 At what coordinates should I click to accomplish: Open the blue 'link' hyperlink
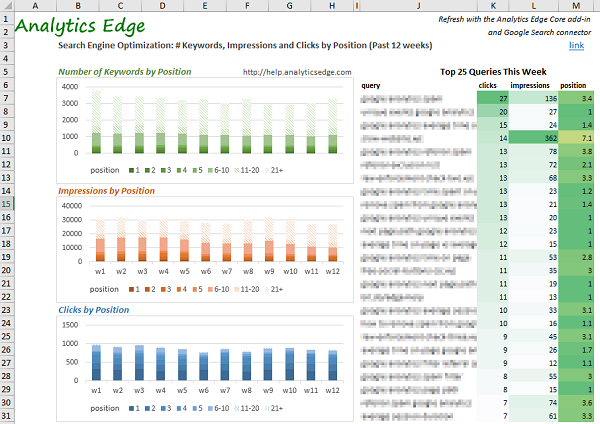(576, 45)
